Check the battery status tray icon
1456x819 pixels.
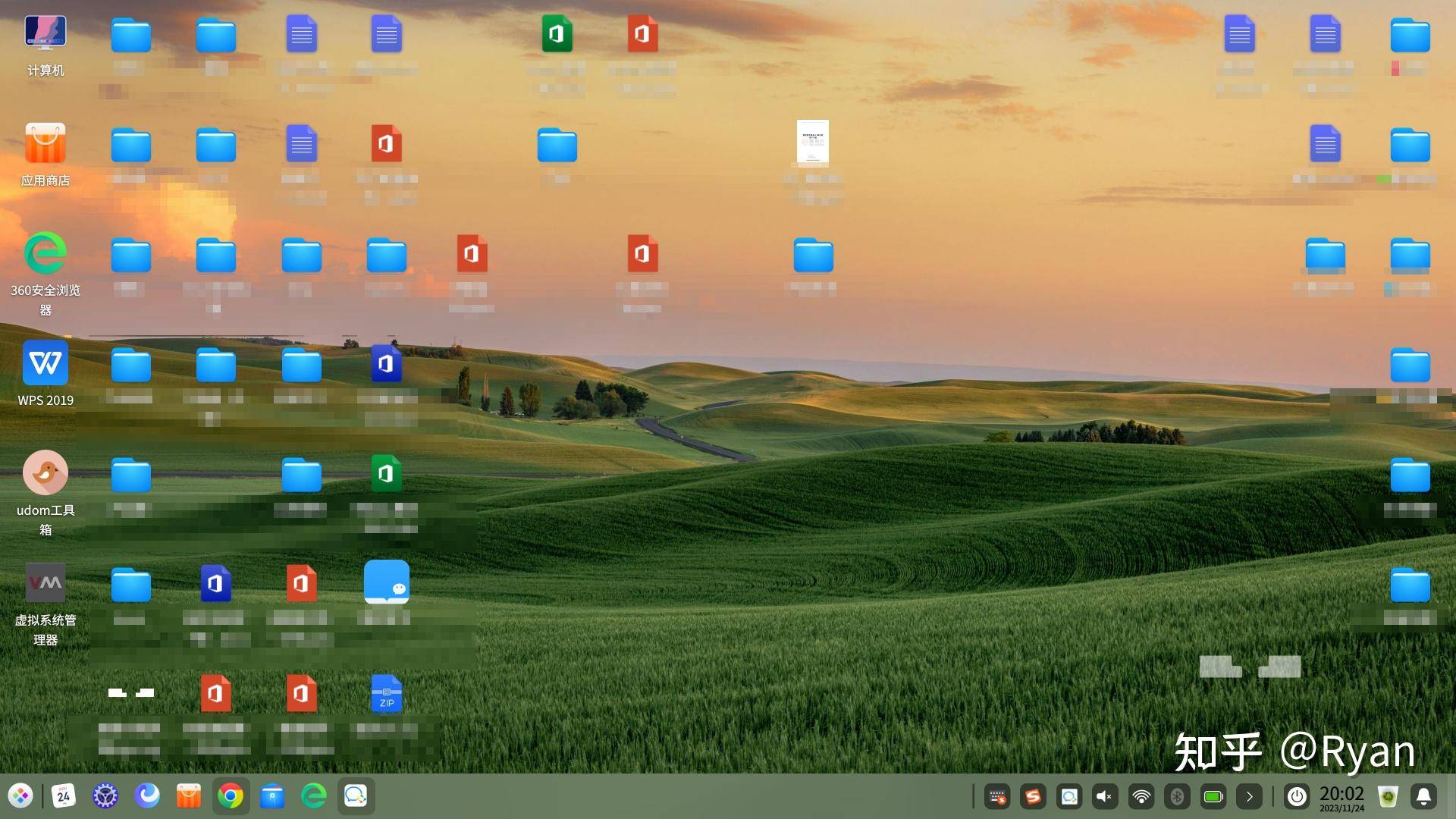(x=1213, y=797)
